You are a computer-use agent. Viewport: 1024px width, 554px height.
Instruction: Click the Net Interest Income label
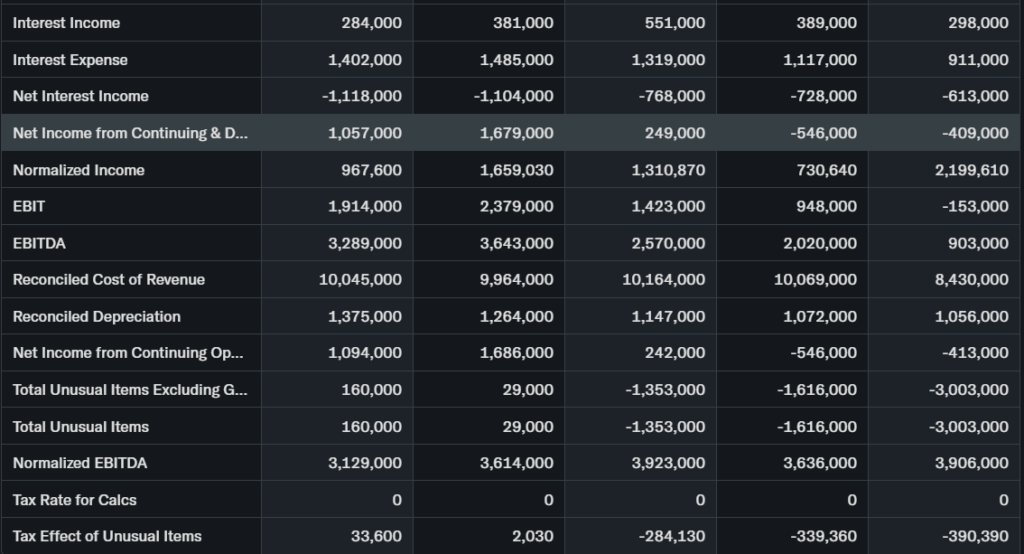(x=80, y=96)
